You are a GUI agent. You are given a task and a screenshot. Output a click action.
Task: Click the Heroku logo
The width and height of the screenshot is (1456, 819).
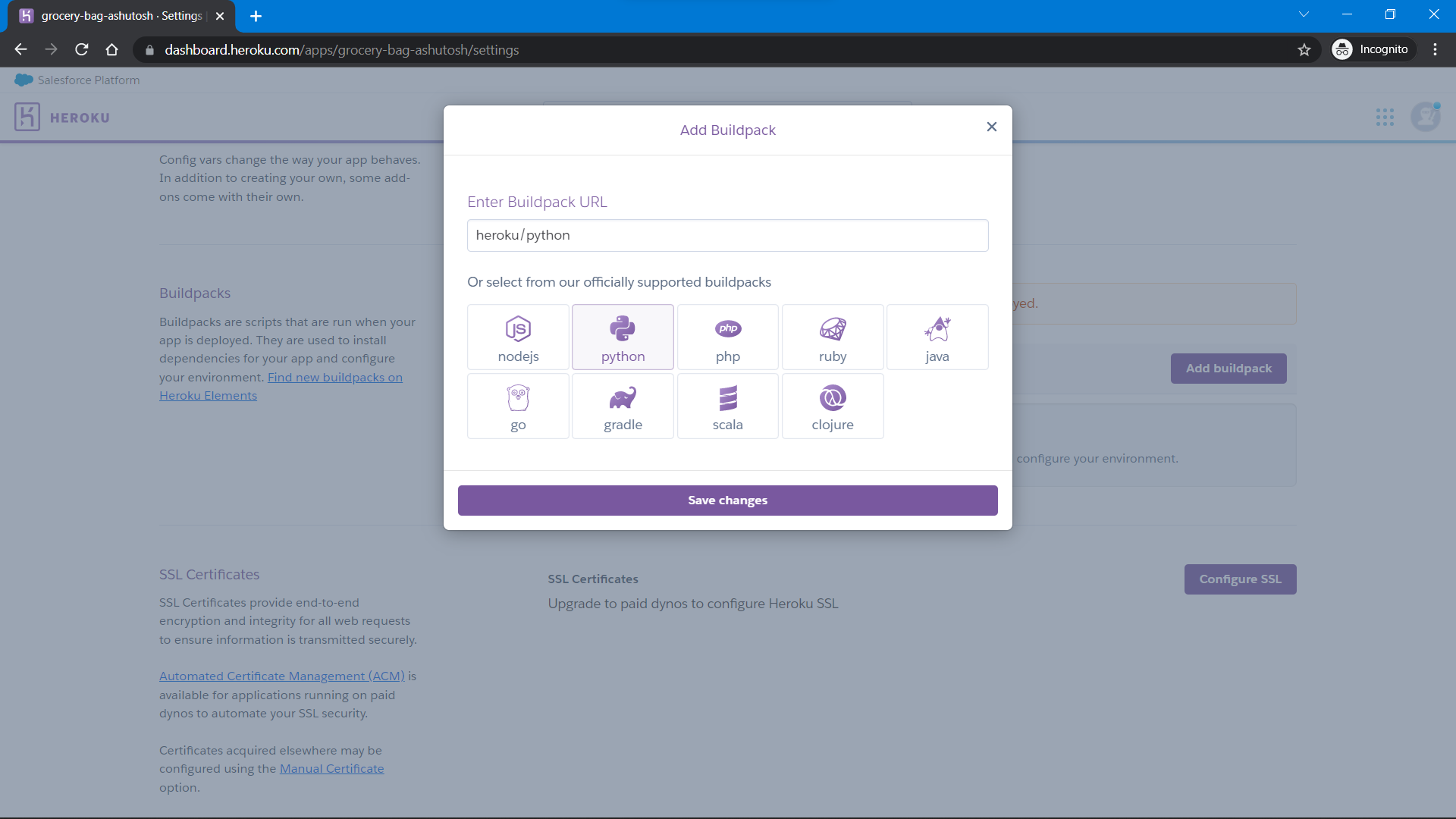point(61,118)
